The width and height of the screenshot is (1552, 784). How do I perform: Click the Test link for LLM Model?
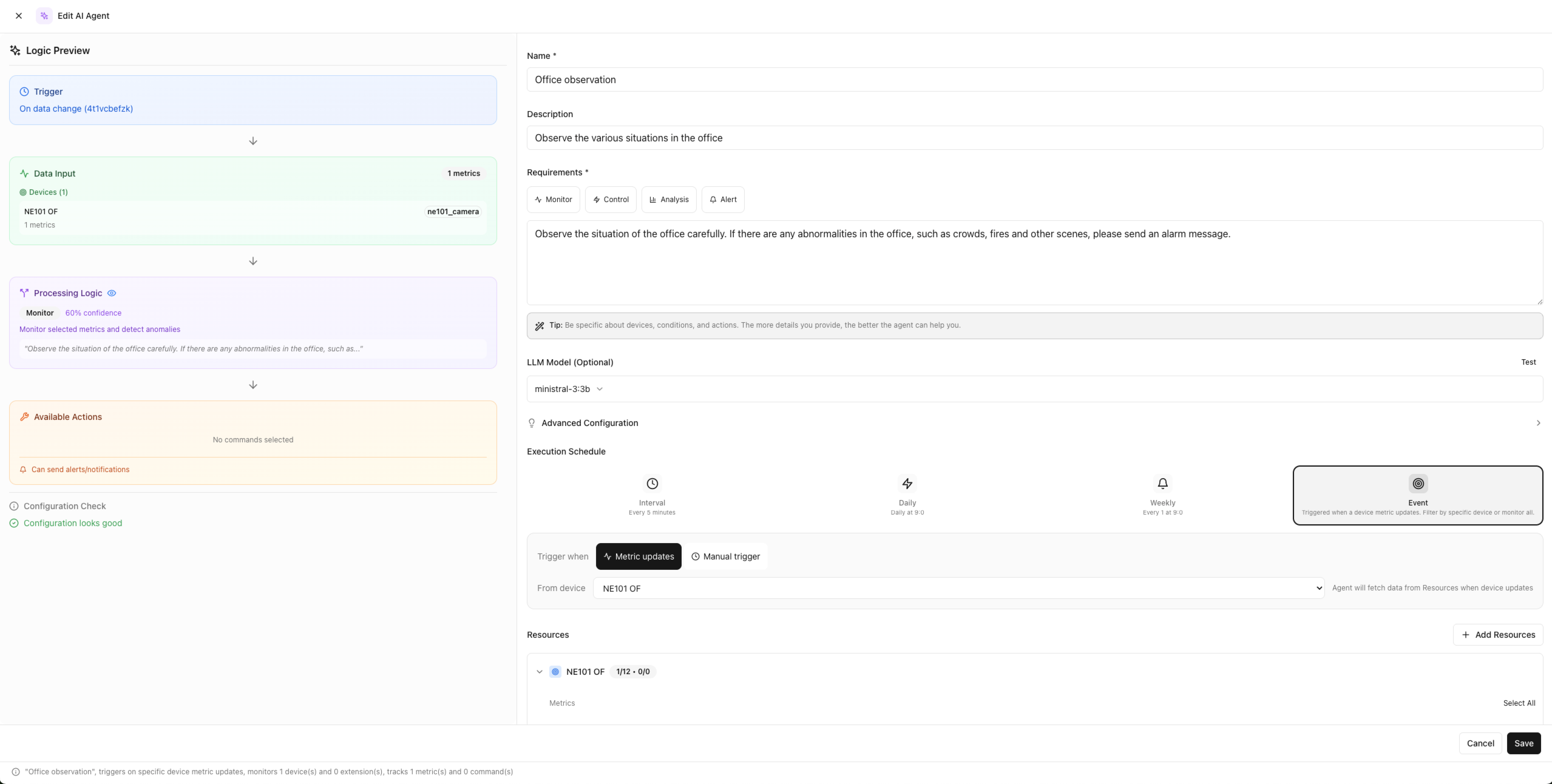point(1528,362)
